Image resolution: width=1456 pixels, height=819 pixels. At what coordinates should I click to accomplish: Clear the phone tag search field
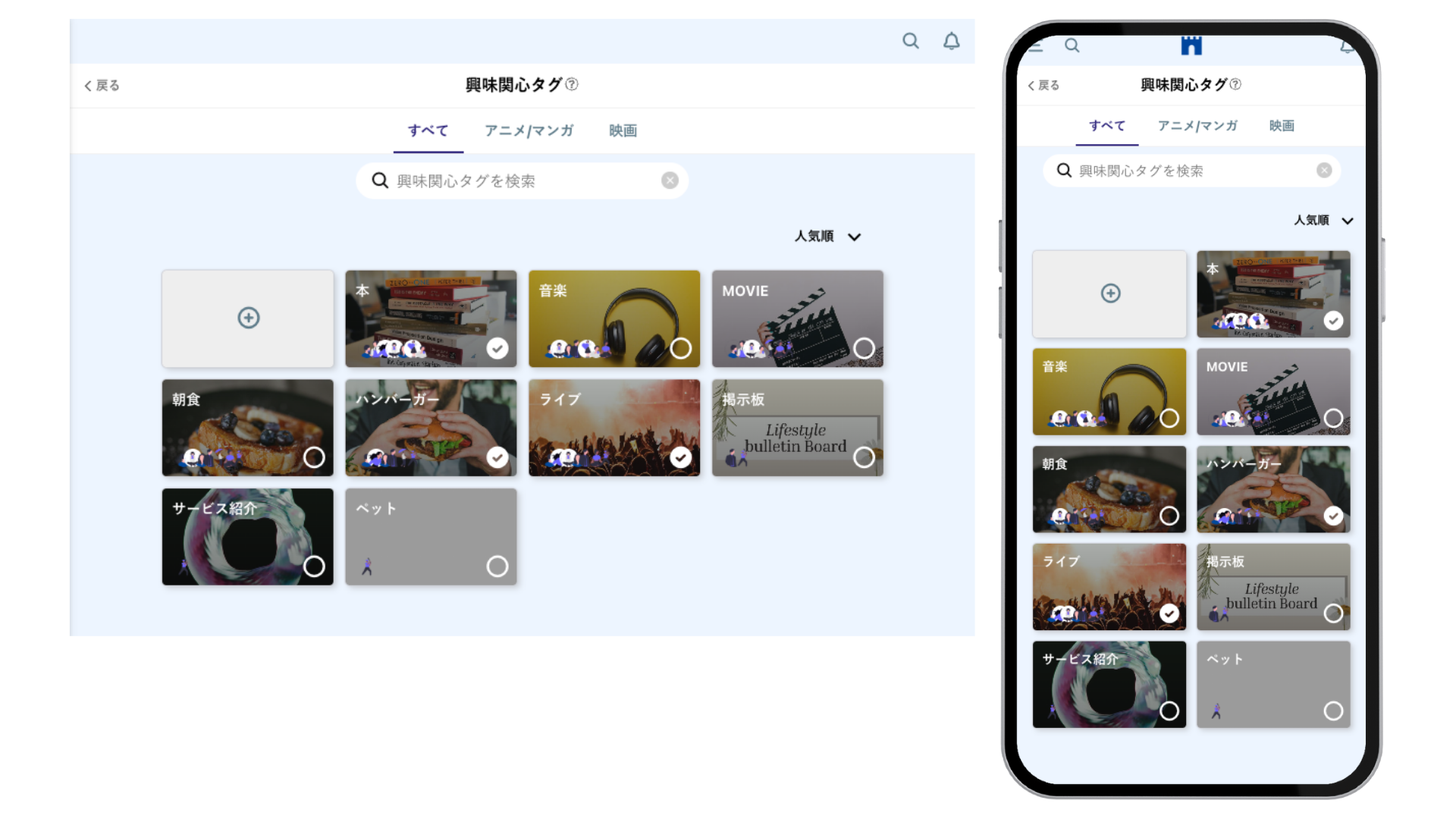pos(1324,171)
